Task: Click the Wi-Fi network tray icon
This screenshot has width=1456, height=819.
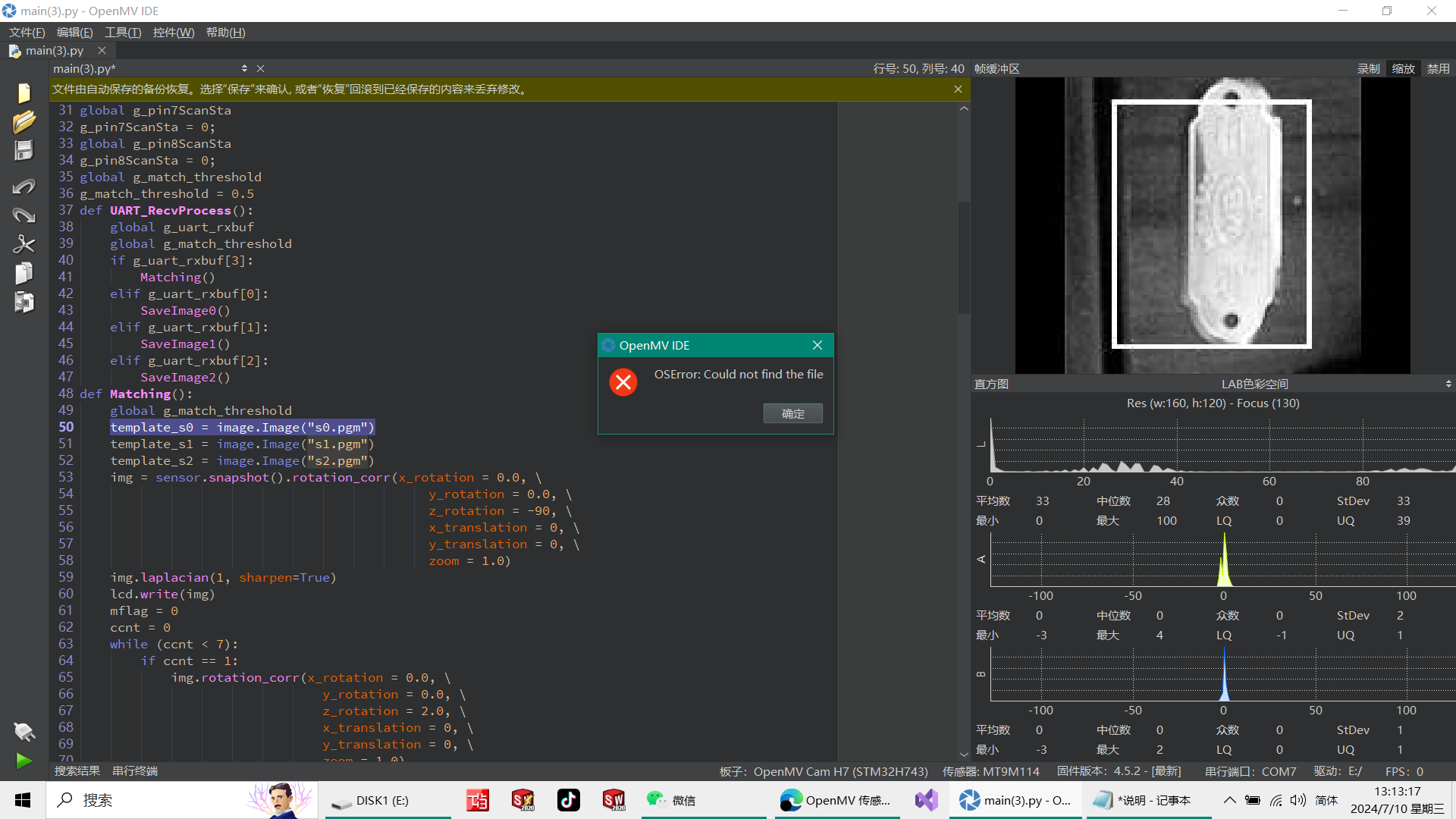Action: tap(1276, 800)
